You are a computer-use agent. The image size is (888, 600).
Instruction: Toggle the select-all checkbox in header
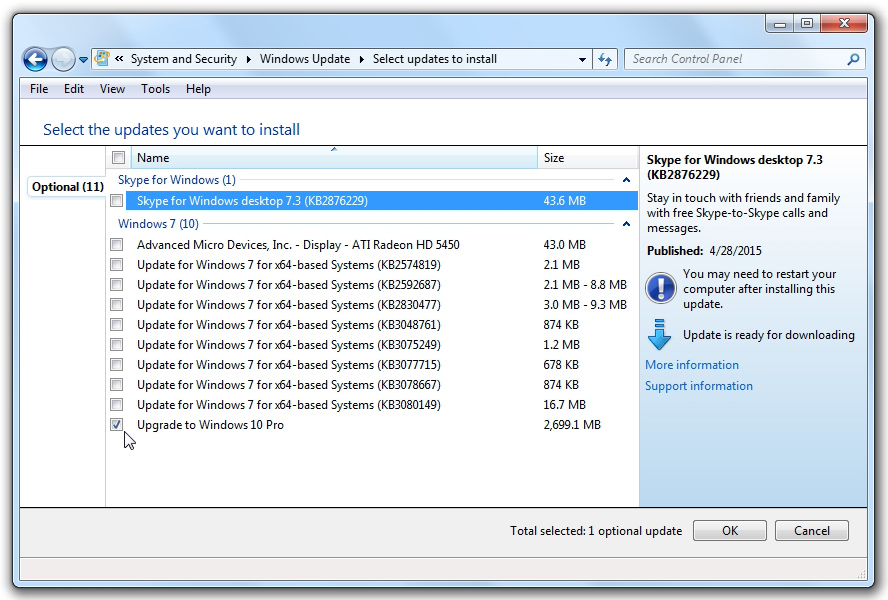click(x=118, y=158)
